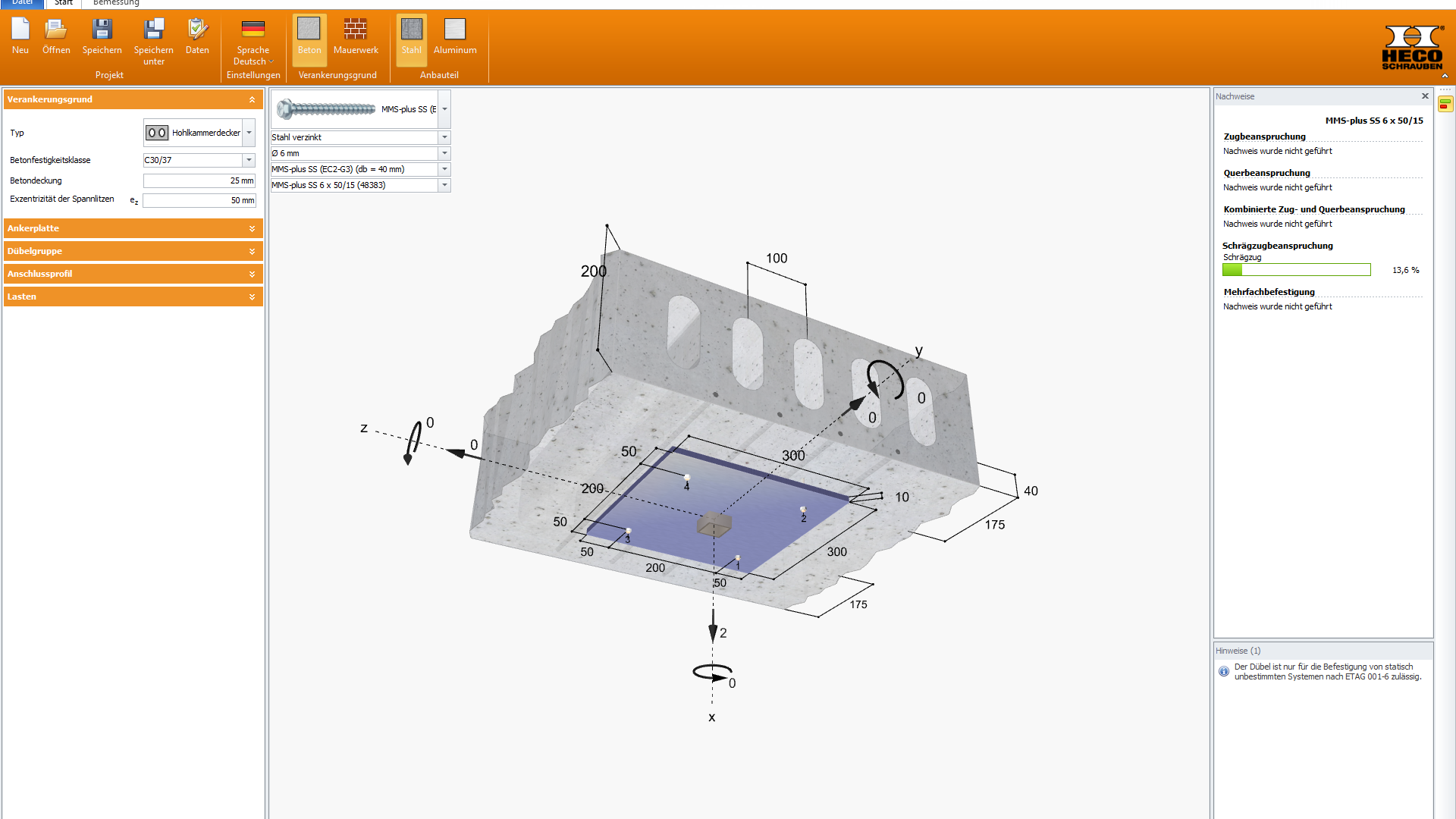Viewport: 1456px width, 819px height.
Task: Open the Datei tab
Action: [x=22, y=3]
